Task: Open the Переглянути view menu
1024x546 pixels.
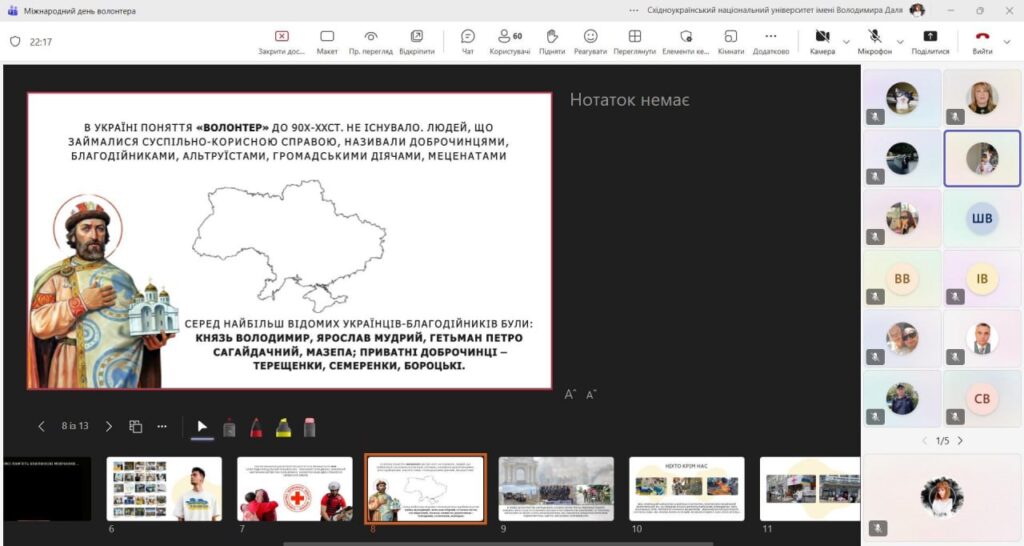Action: (x=634, y=41)
